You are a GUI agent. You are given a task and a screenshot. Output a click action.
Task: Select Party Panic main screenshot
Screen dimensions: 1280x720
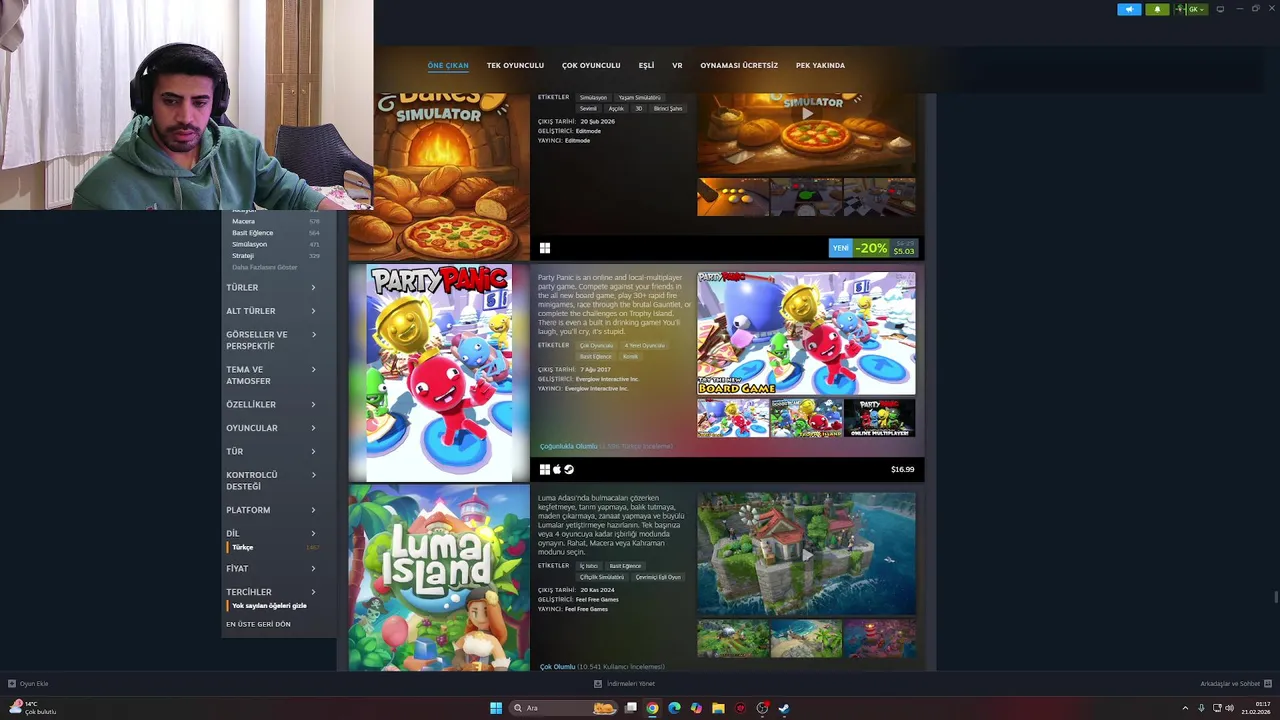[806, 333]
